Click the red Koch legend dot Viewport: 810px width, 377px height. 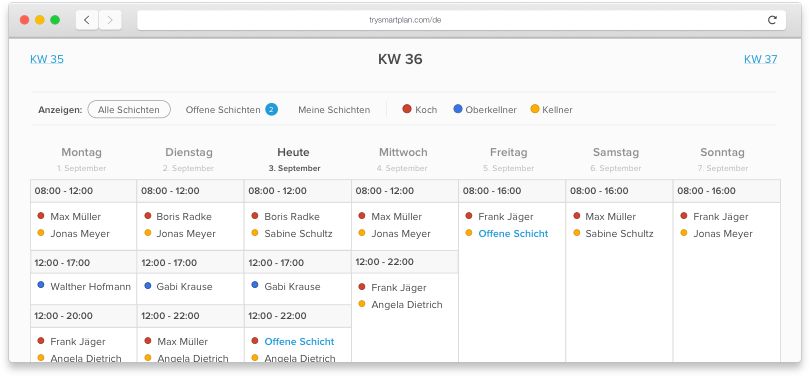[407, 109]
